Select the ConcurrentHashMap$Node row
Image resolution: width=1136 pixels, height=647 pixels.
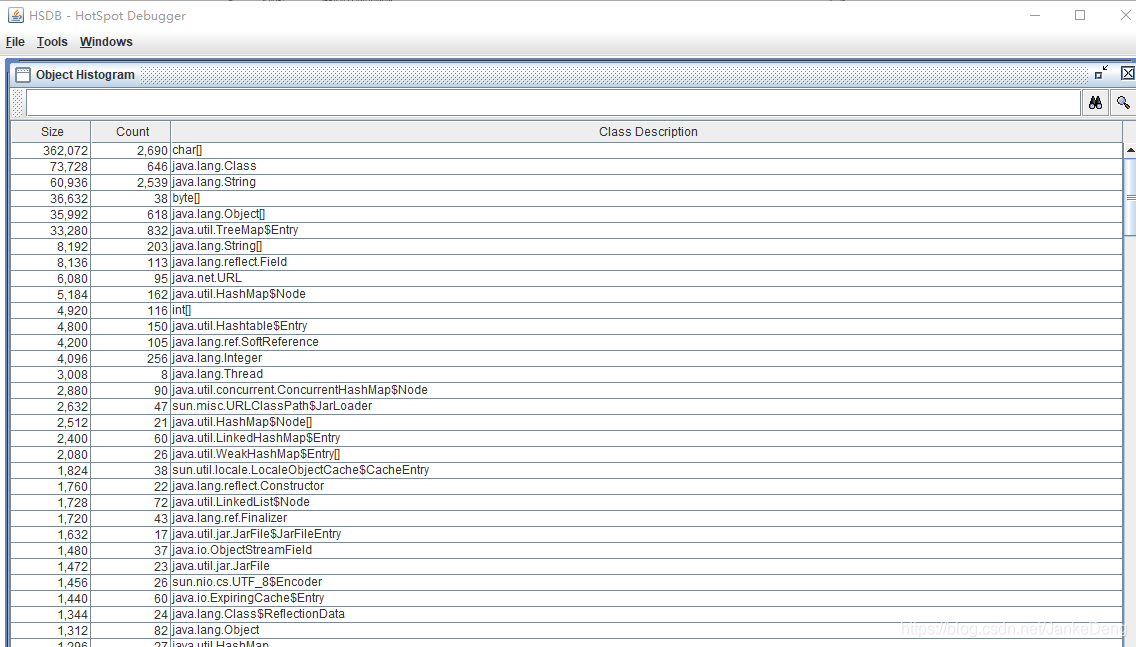[567, 390]
